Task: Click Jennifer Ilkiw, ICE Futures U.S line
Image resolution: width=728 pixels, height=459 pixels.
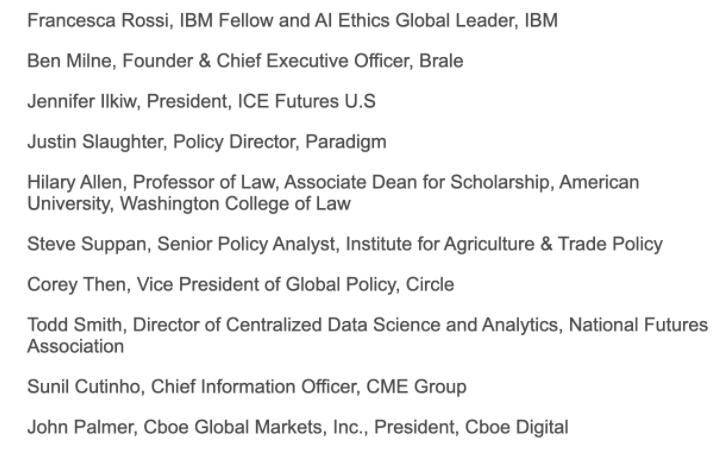Action: point(202,102)
